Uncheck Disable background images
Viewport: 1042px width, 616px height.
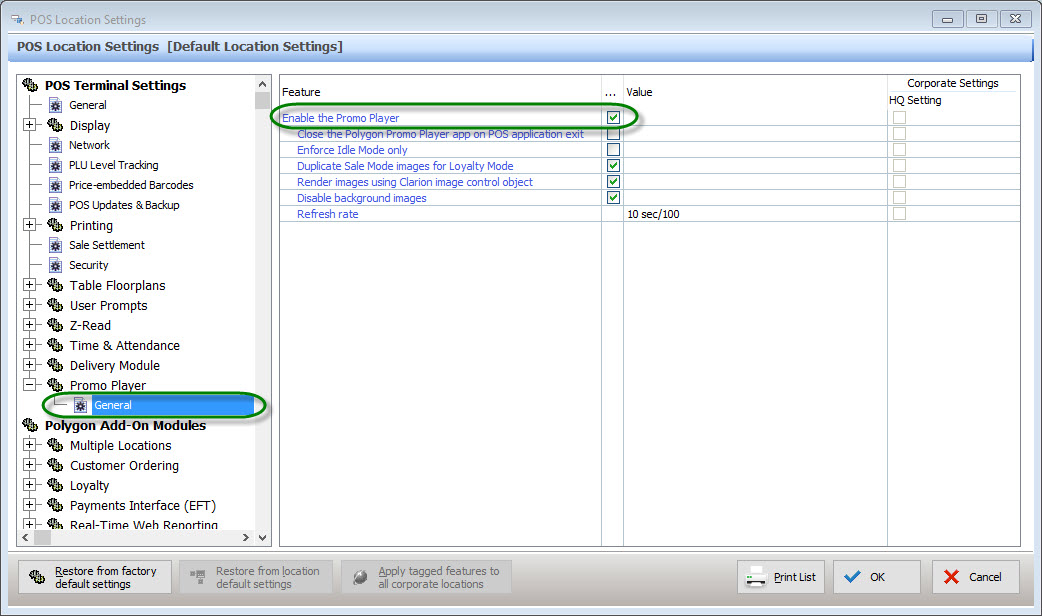613,197
